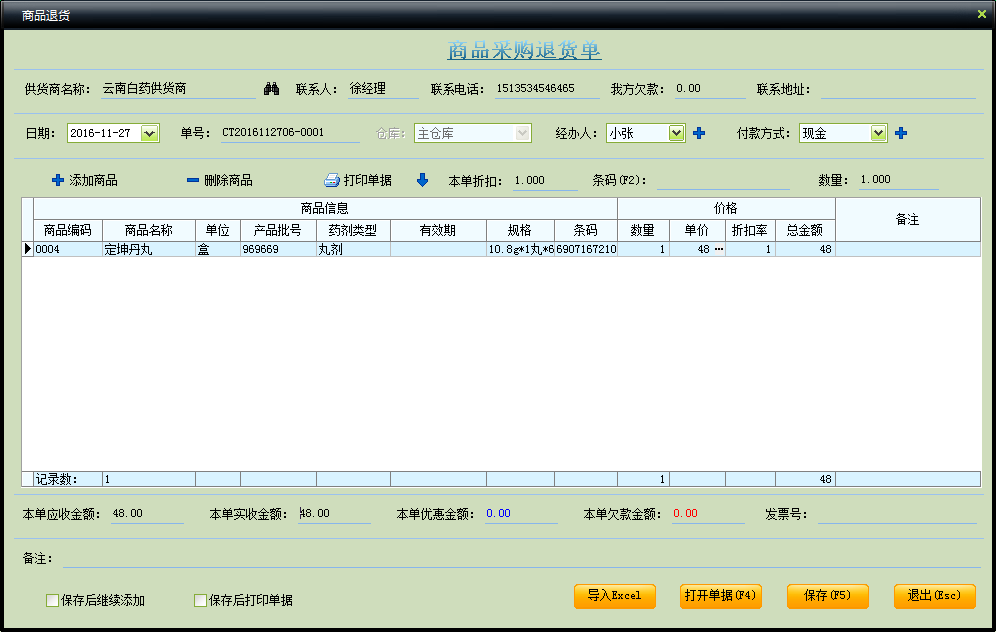Click the 商品编码 column header

[67, 231]
